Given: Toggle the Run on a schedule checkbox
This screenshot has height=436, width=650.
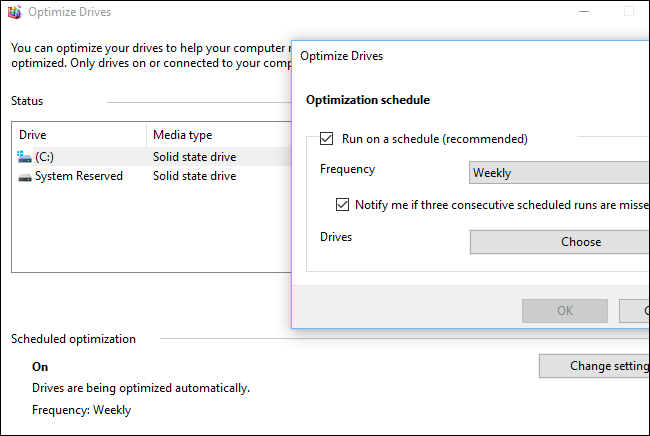Looking at the screenshot, I should click(x=327, y=139).
